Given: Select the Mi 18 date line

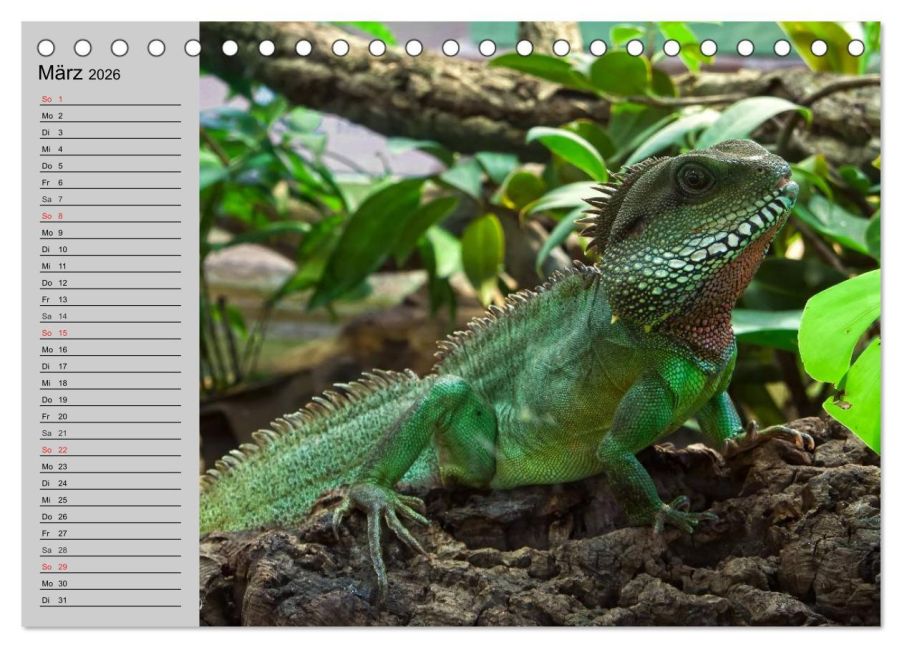Looking at the screenshot, I should coord(110,383).
